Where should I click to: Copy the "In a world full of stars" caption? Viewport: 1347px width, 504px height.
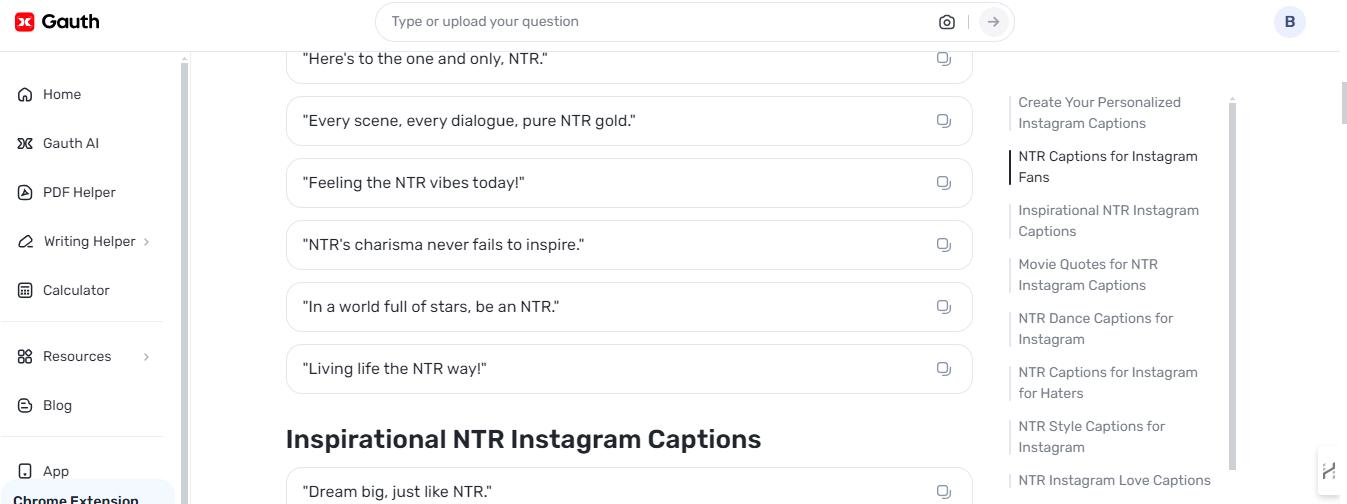coord(943,307)
